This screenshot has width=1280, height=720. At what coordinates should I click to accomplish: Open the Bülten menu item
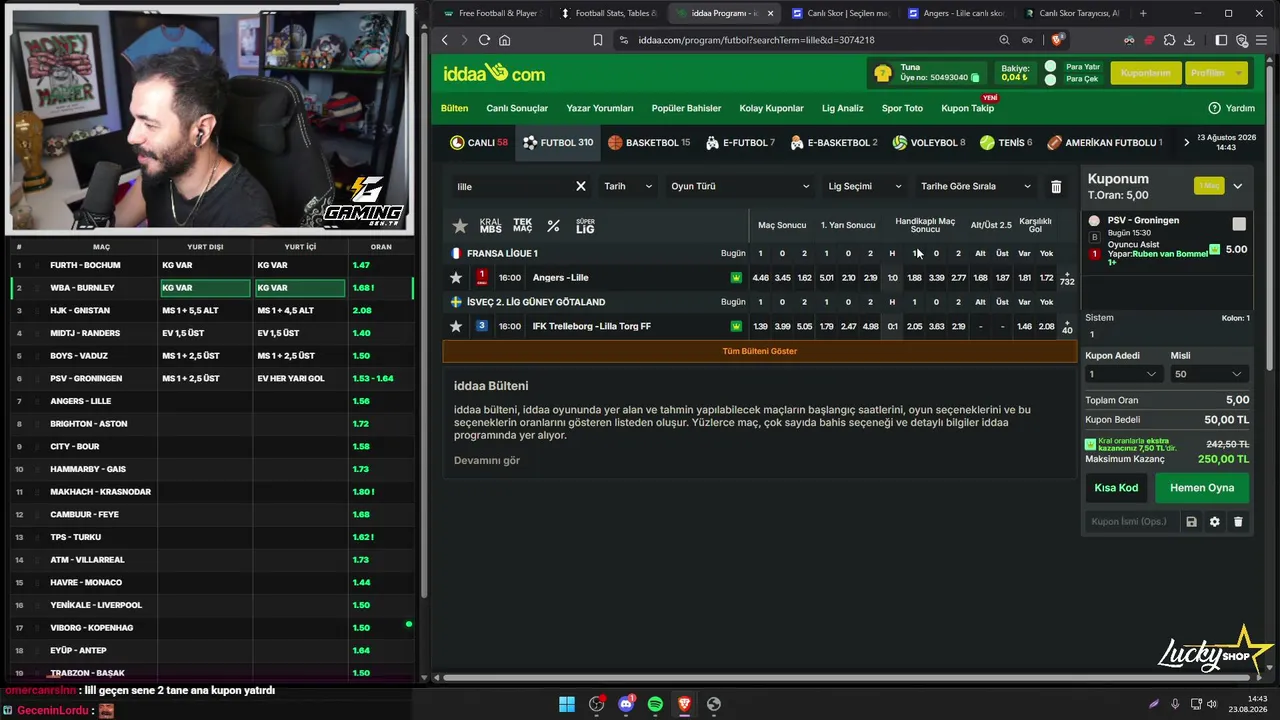[x=454, y=108]
